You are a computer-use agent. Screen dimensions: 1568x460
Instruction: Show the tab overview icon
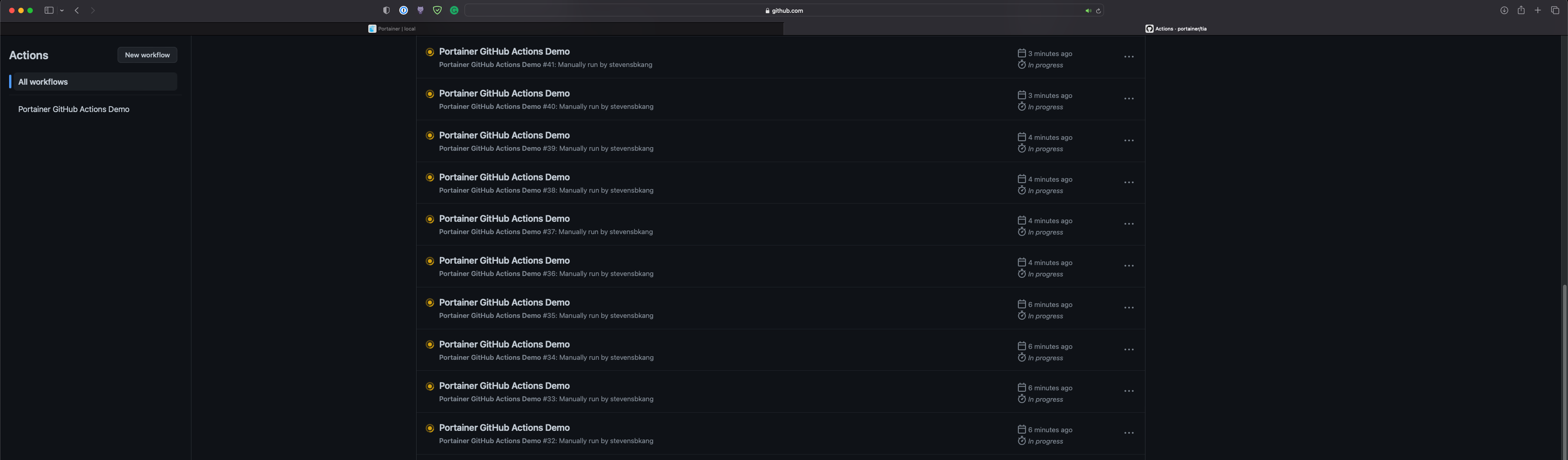coord(1555,10)
